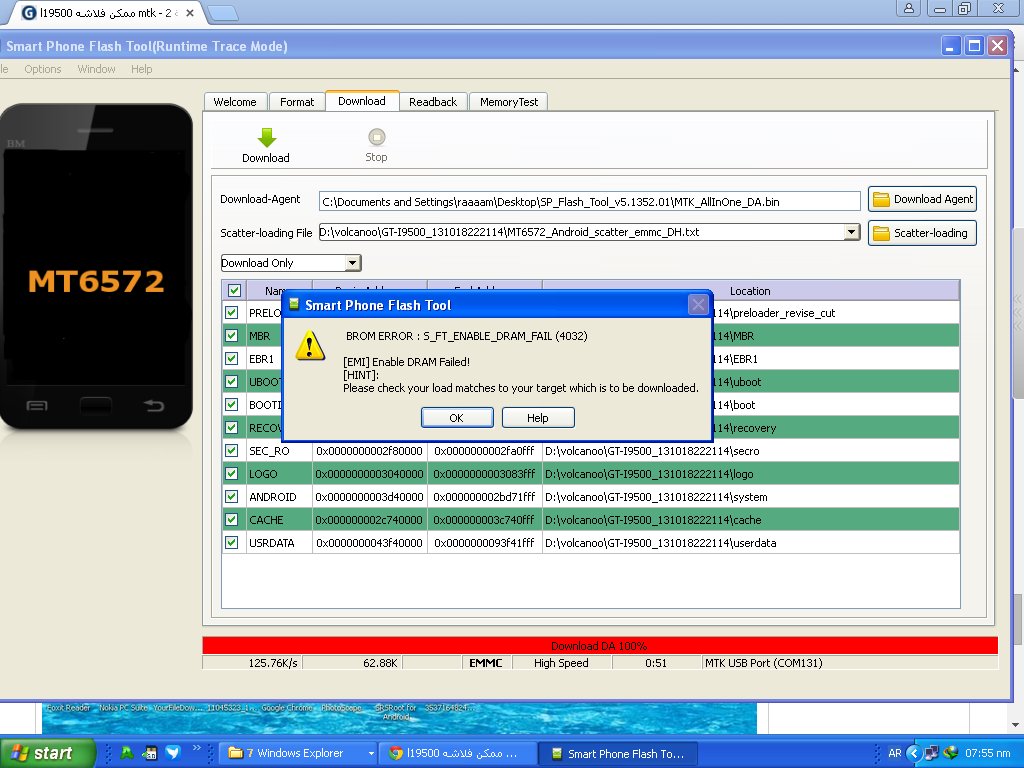Uncheck the EBR1 row checkbox
This screenshot has height=768, width=1024.
[232, 359]
